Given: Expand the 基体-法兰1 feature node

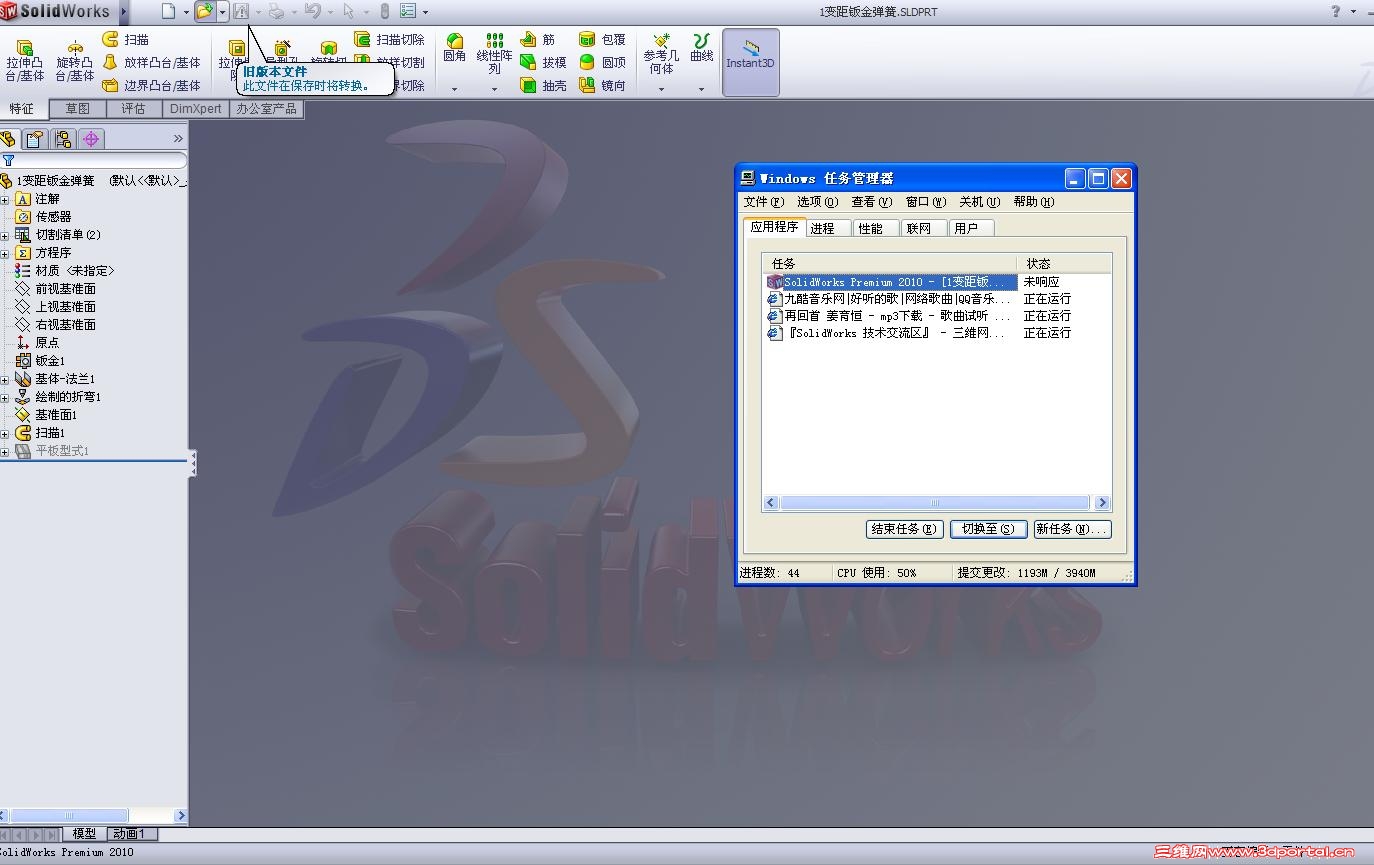Looking at the screenshot, I should tap(5, 379).
